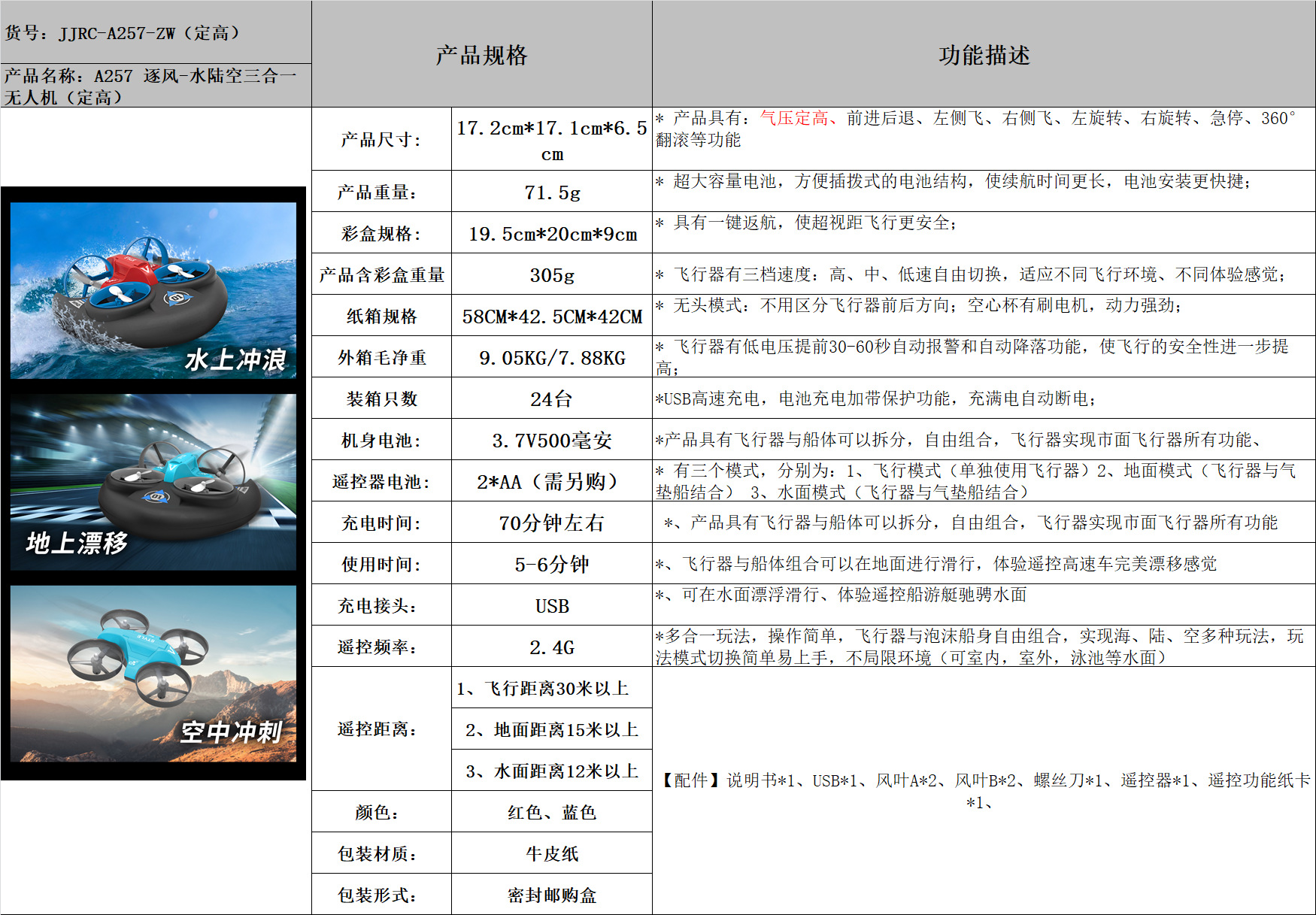Select the 装箱只数 label cell
1316x915 pixels.
[381, 398]
